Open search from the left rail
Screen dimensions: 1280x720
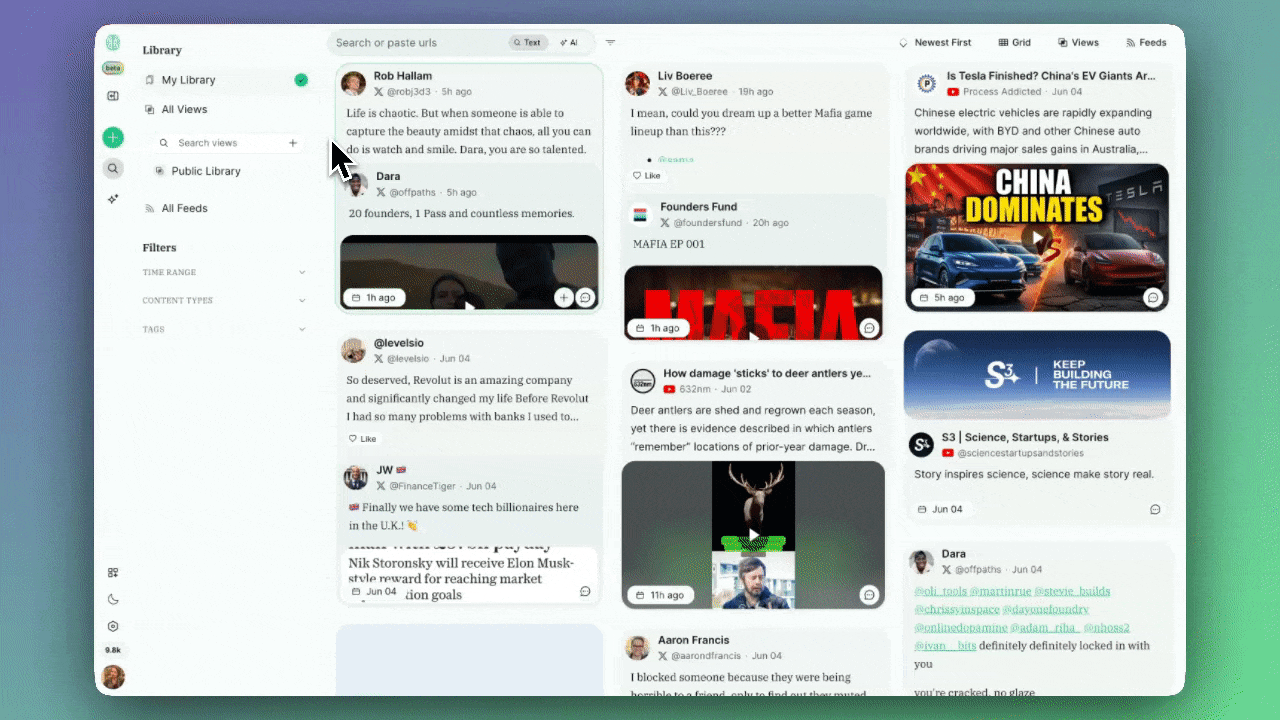coord(113,169)
